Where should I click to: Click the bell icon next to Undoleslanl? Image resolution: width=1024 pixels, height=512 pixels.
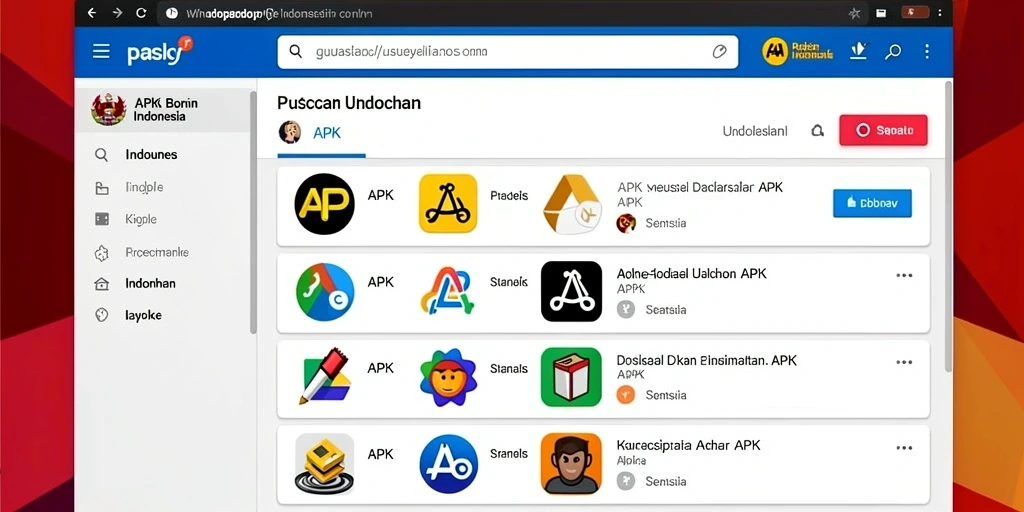coord(817,131)
